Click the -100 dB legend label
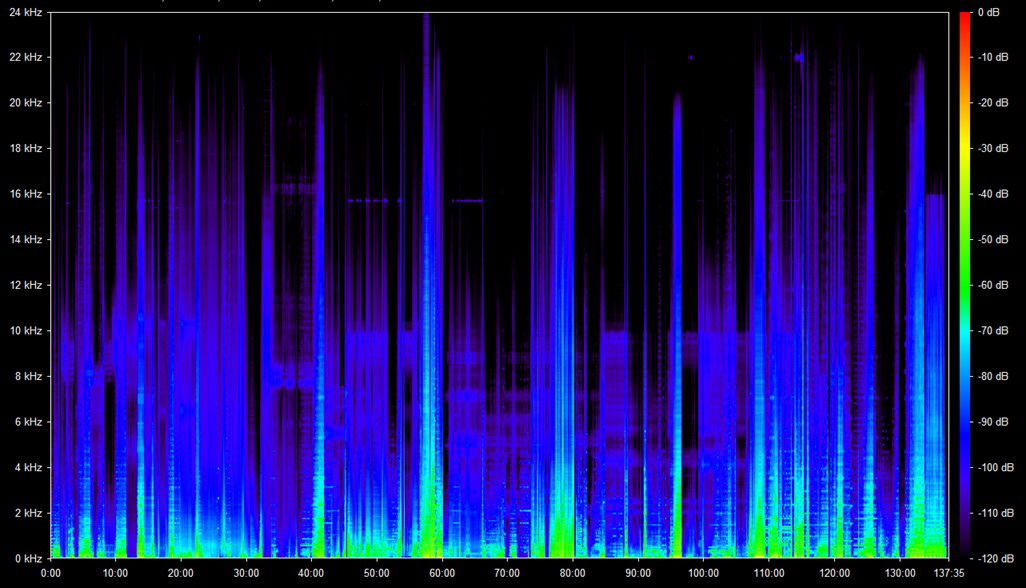 click(x=995, y=467)
